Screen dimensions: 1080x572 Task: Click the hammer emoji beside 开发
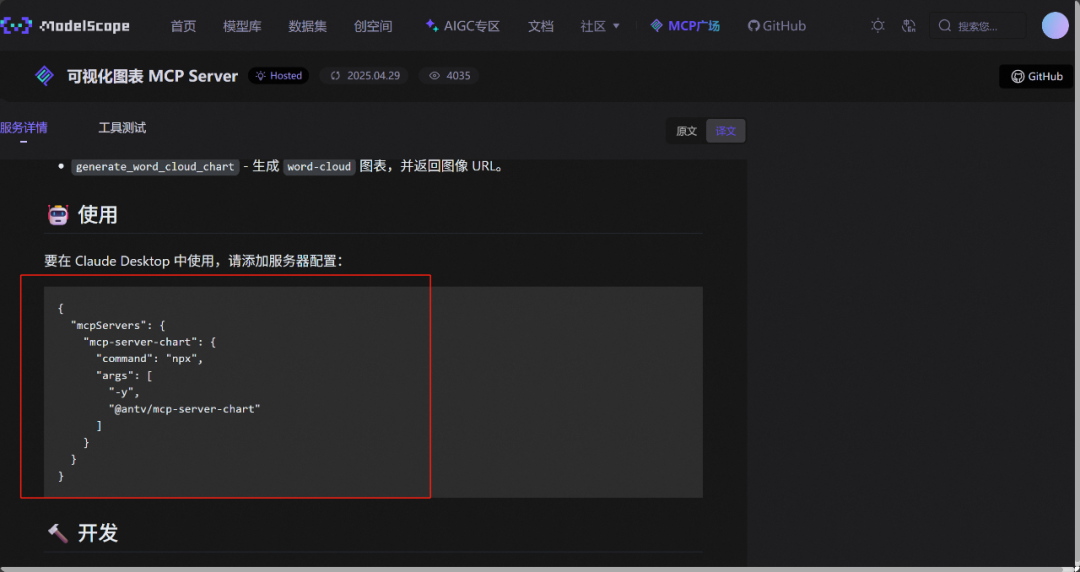coord(58,533)
